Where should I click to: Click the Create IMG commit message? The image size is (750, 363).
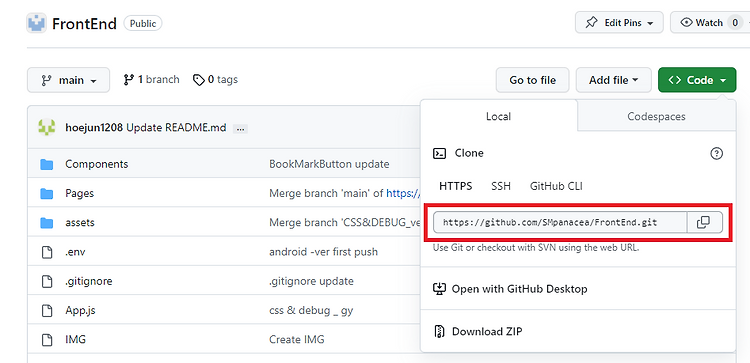(297, 340)
